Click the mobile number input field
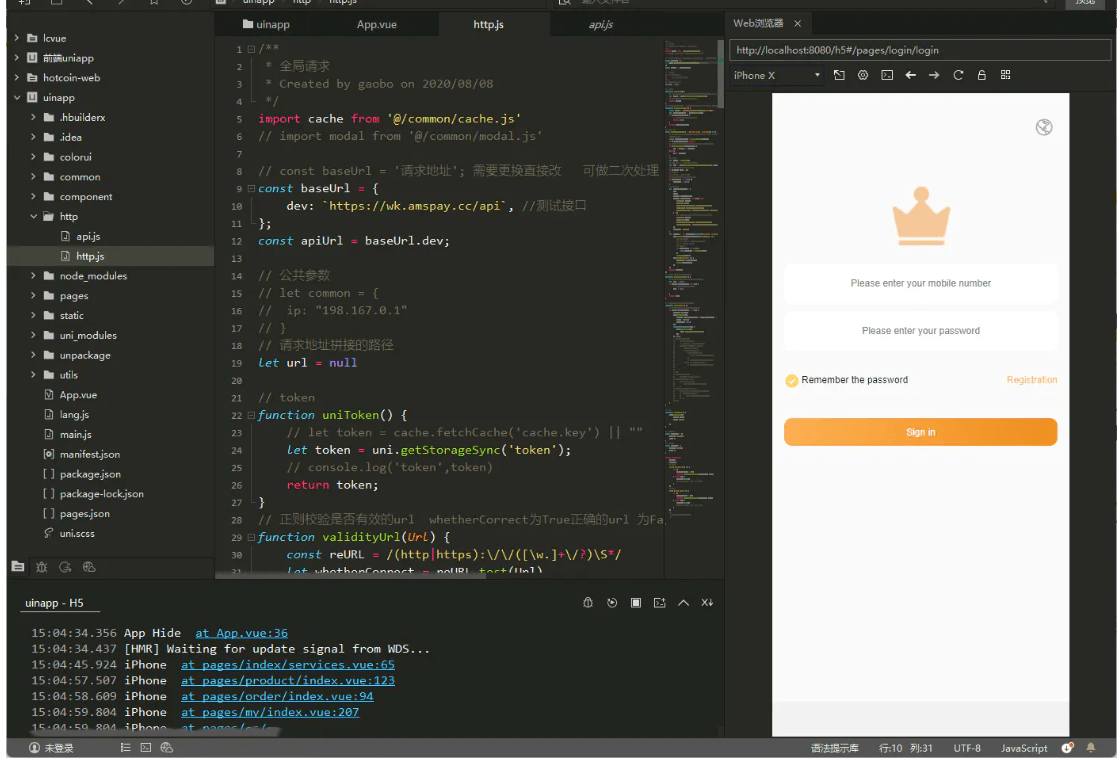 pos(920,283)
